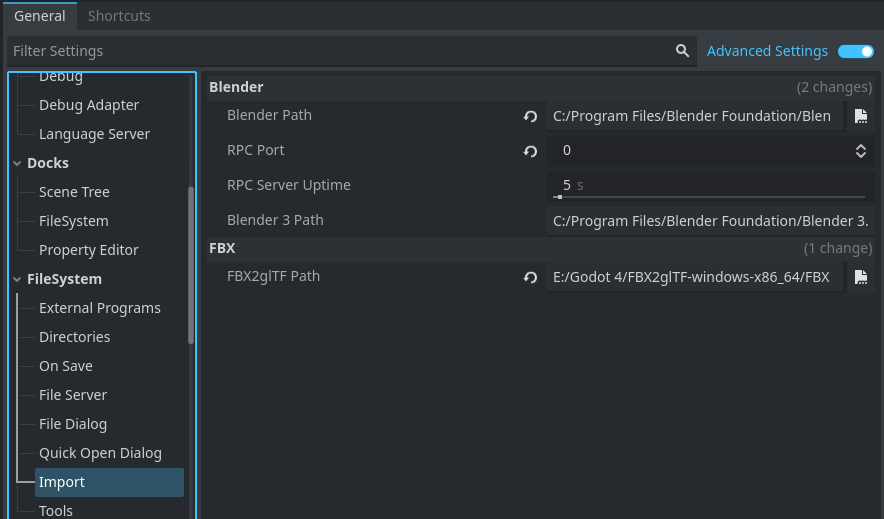Select the General tab
884x519 pixels.
[40, 16]
